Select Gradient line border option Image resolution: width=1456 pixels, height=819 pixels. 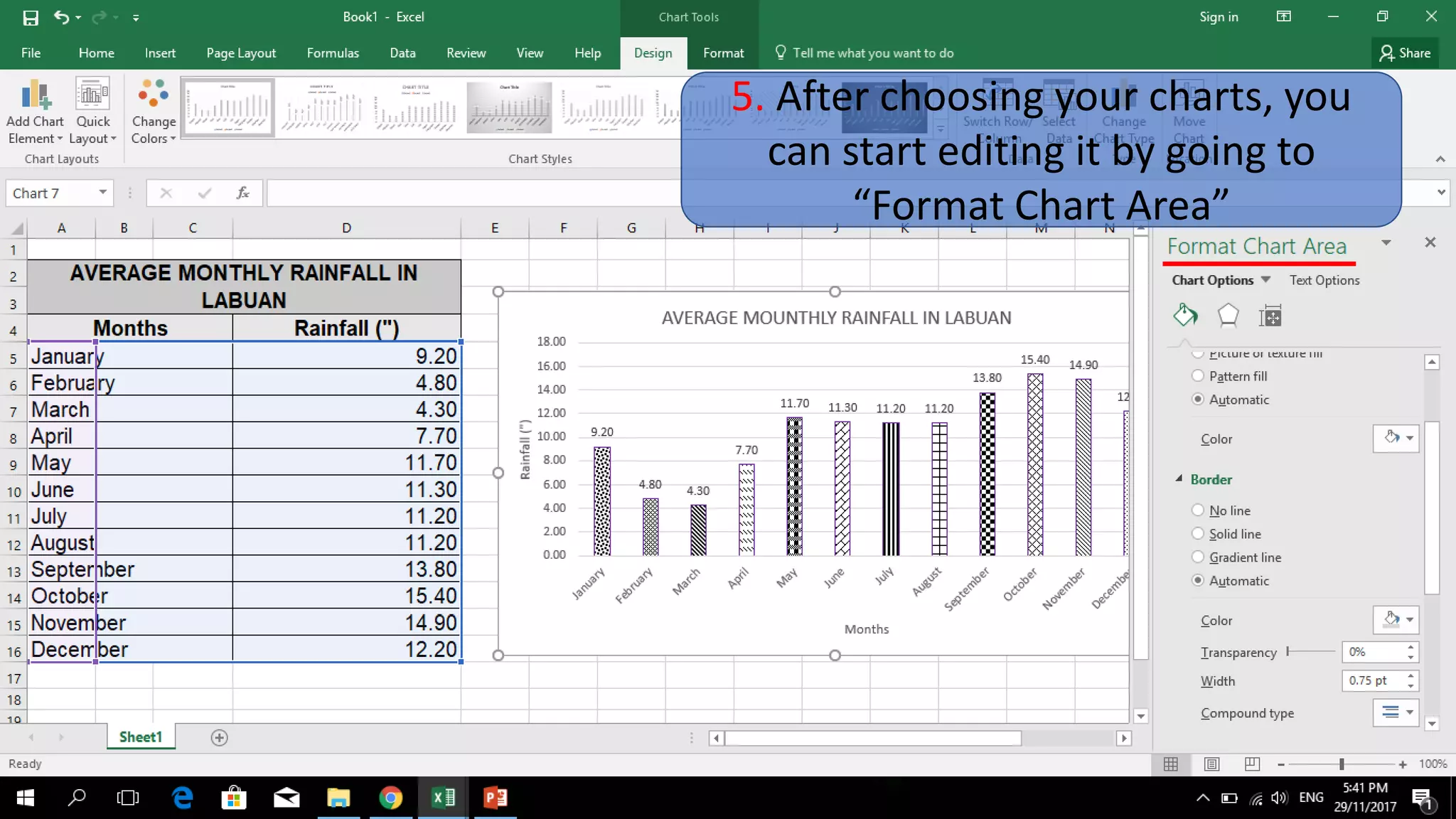1198,557
